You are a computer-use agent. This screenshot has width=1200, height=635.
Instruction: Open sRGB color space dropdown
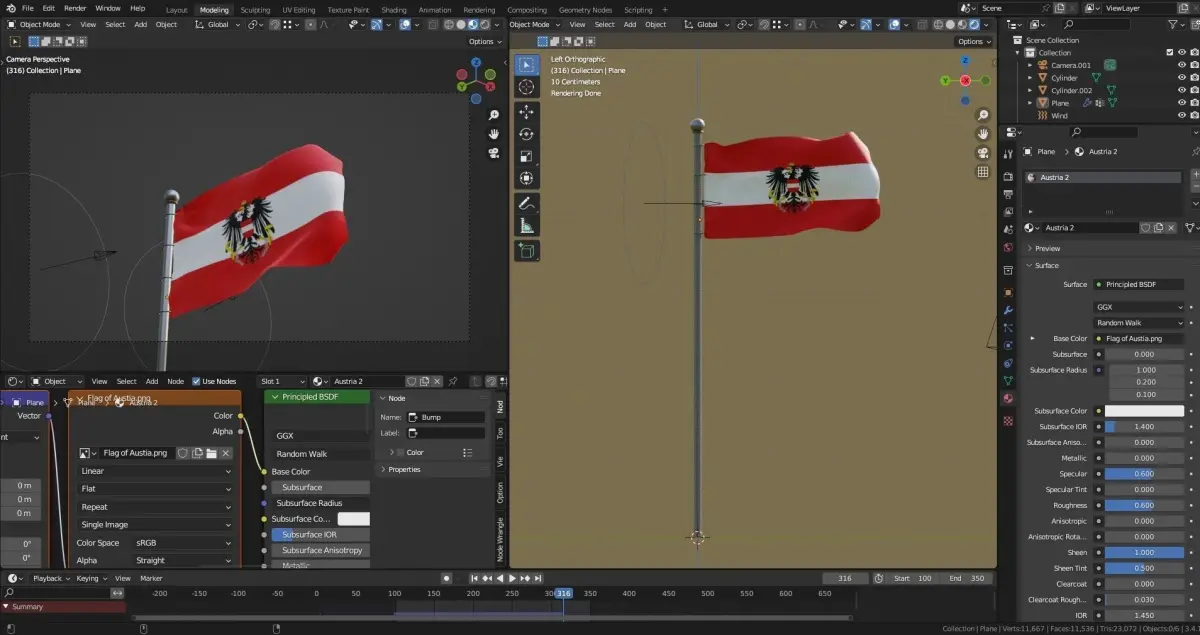[x=183, y=543]
